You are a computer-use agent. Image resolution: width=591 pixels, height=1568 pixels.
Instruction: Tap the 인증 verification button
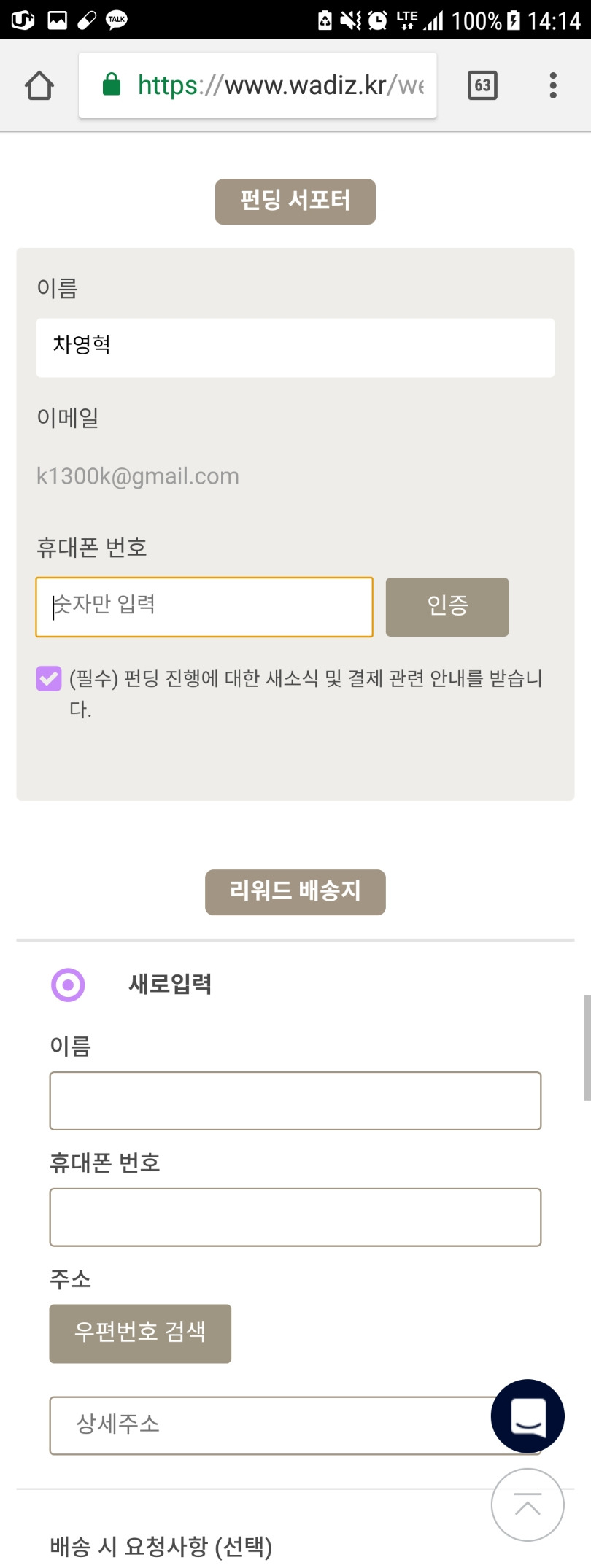447,607
